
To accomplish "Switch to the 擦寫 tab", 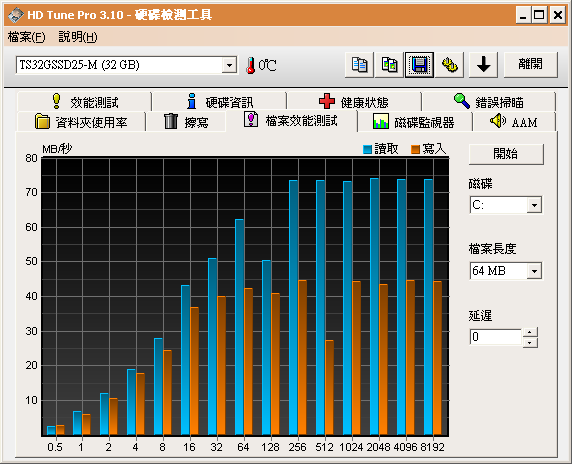I will click(x=186, y=122).
